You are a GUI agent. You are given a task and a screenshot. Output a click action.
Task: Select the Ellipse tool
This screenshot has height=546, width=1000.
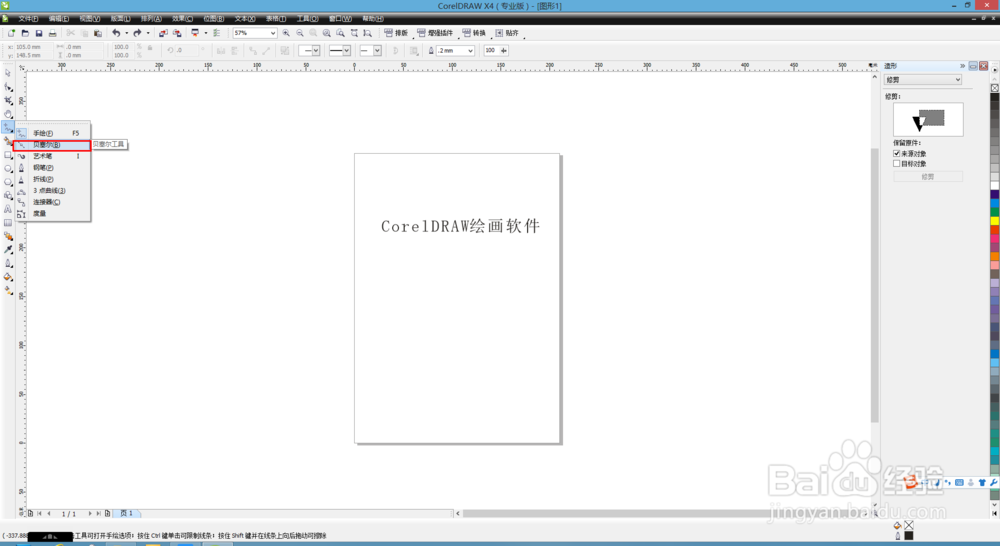(x=8, y=168)
